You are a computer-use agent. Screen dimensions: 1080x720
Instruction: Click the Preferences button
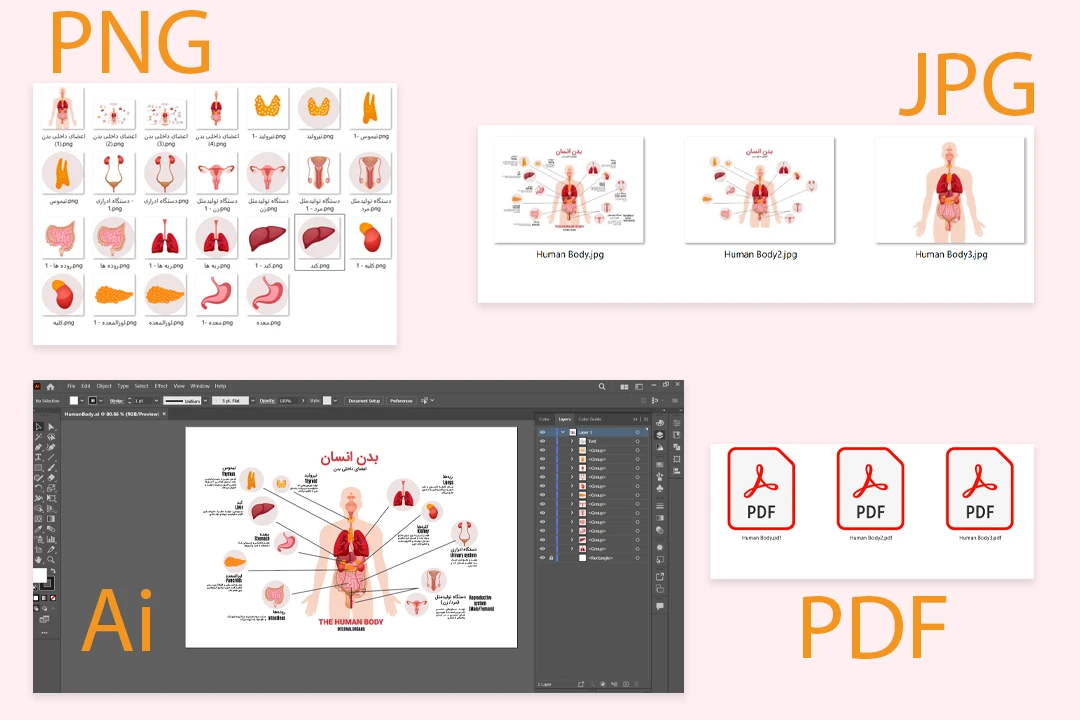[401, 400]
